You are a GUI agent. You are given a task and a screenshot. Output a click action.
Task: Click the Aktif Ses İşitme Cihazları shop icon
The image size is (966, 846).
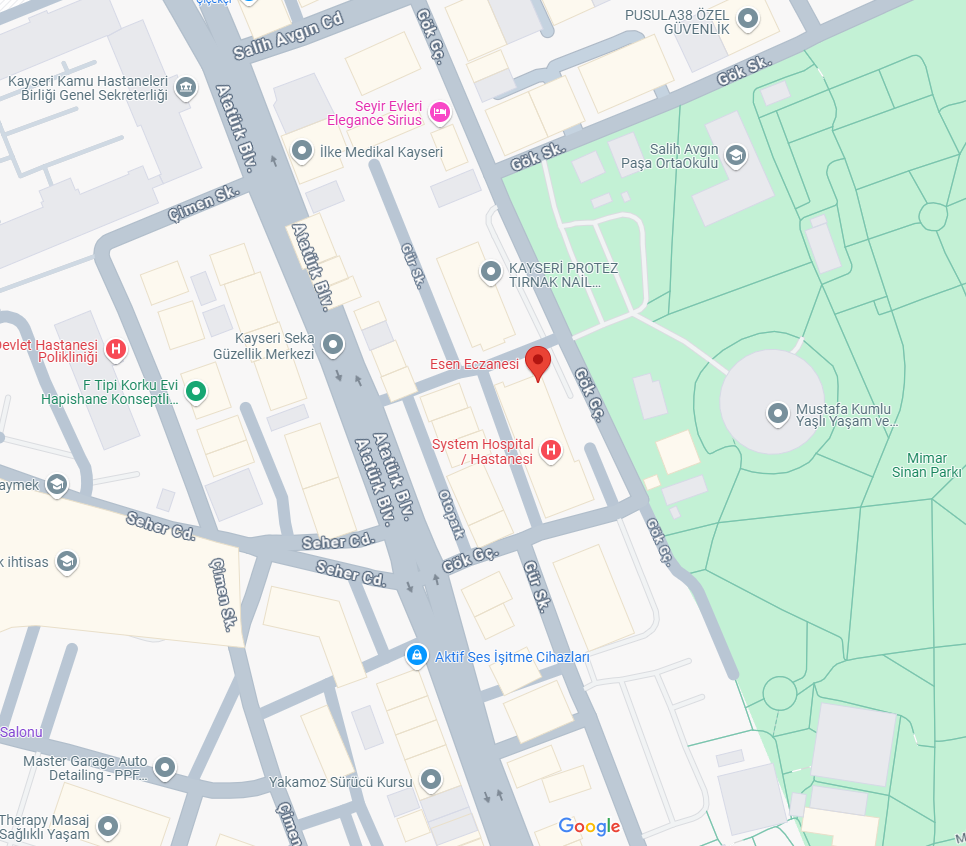click(417, 656)
